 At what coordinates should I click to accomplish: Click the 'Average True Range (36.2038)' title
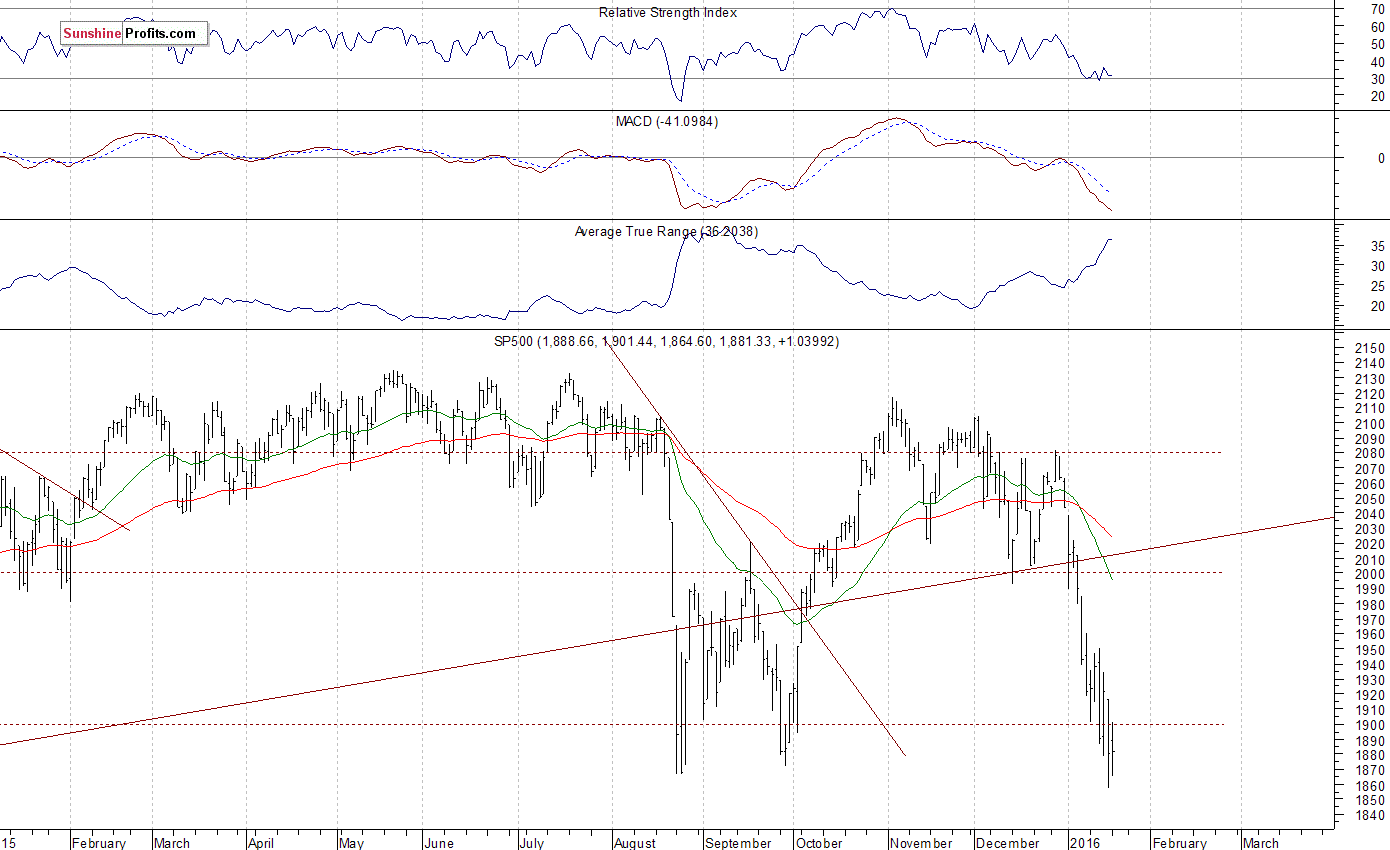coord(666,231)
